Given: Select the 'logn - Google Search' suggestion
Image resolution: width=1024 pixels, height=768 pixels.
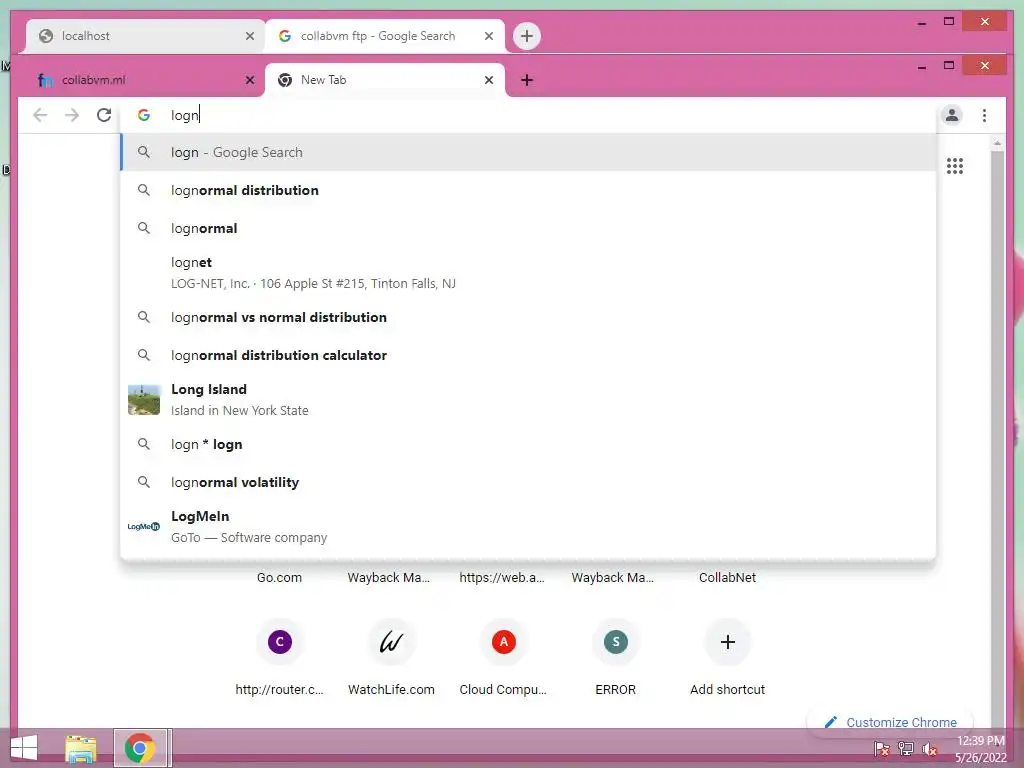Looking at the screenshot, I should (x=529, y=152).
